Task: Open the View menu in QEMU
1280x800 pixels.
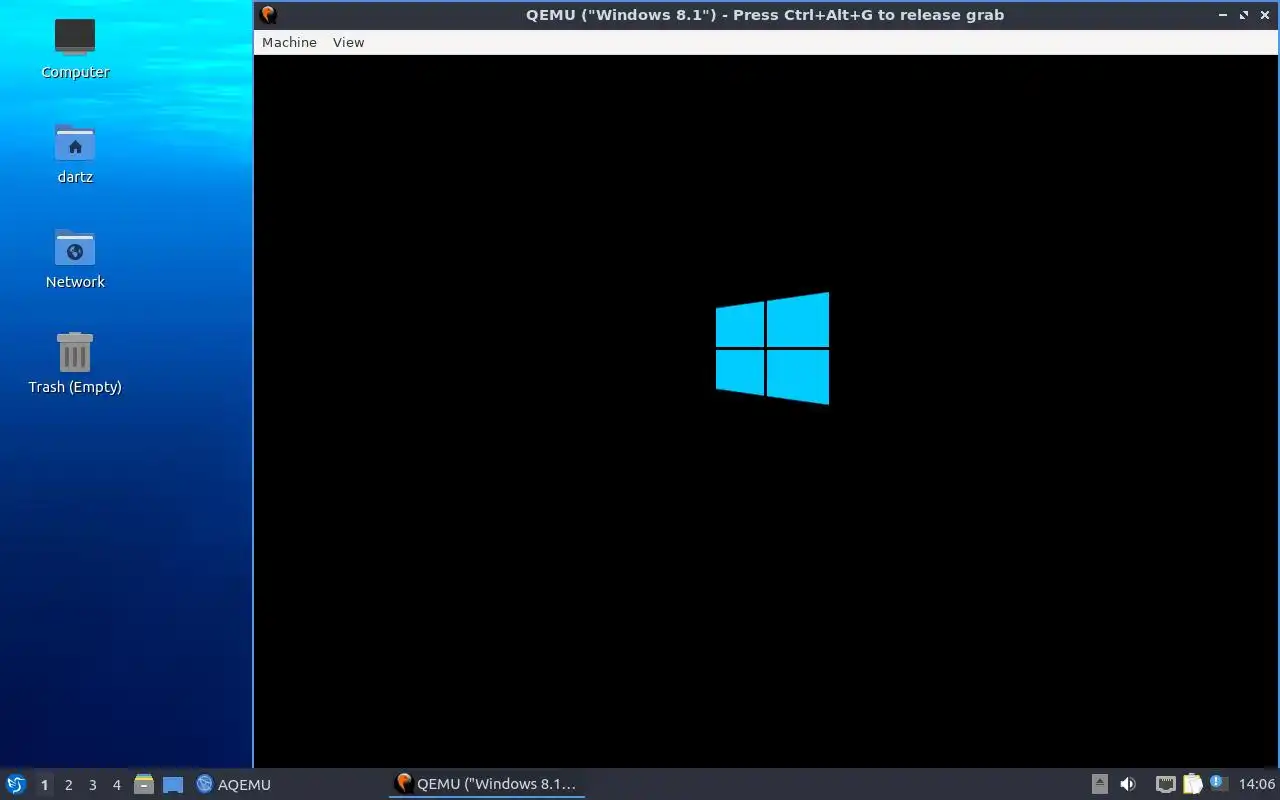Action: (348, 42)
